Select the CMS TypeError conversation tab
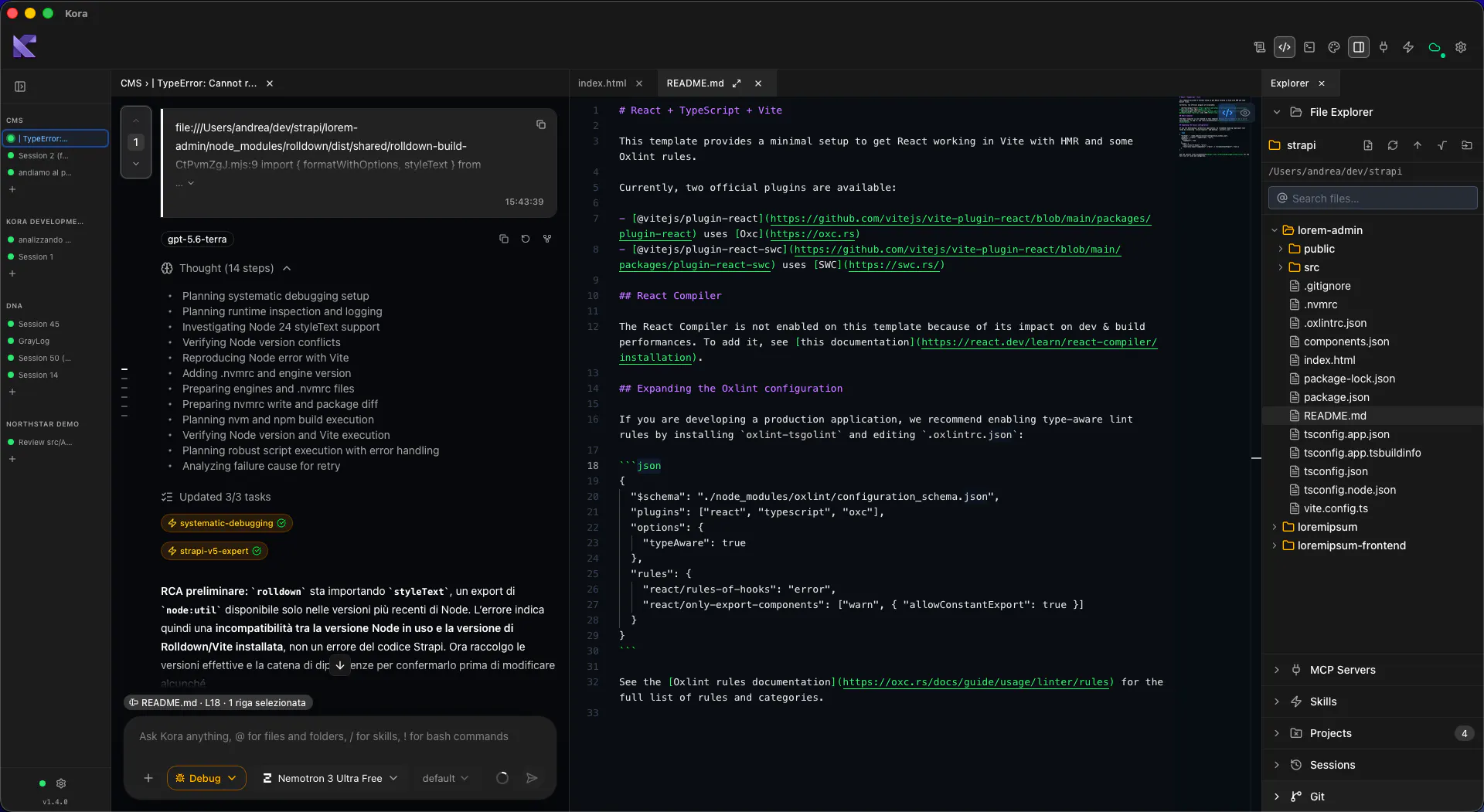The width and height of the screenshot is (1484, 812). [x=189, y=83]
